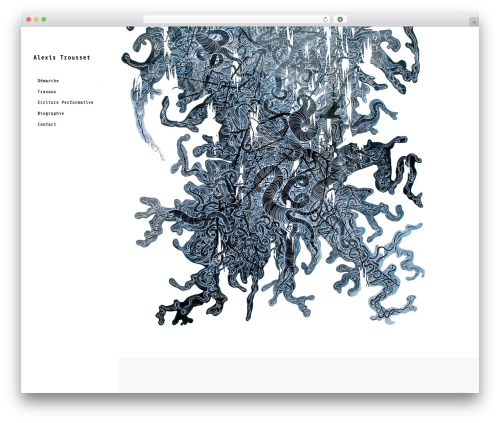Close the browser window with red button

pyautogui.click(x=29, y=19)
